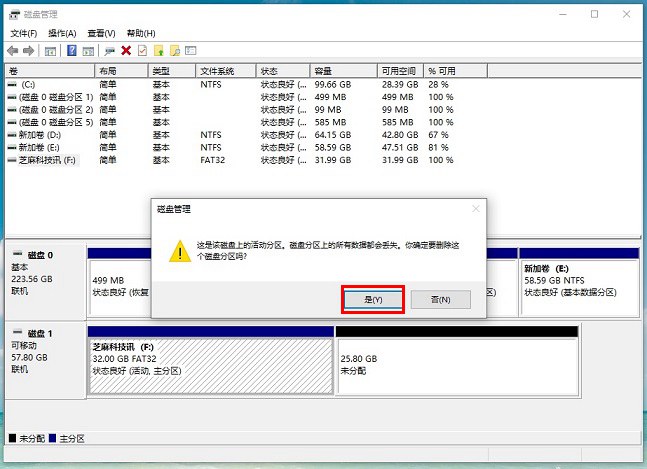The height and width of the screenshot is (469, 647).
Task: Click the yellow warning icon in dialog
Action: (x=177, y=250)
